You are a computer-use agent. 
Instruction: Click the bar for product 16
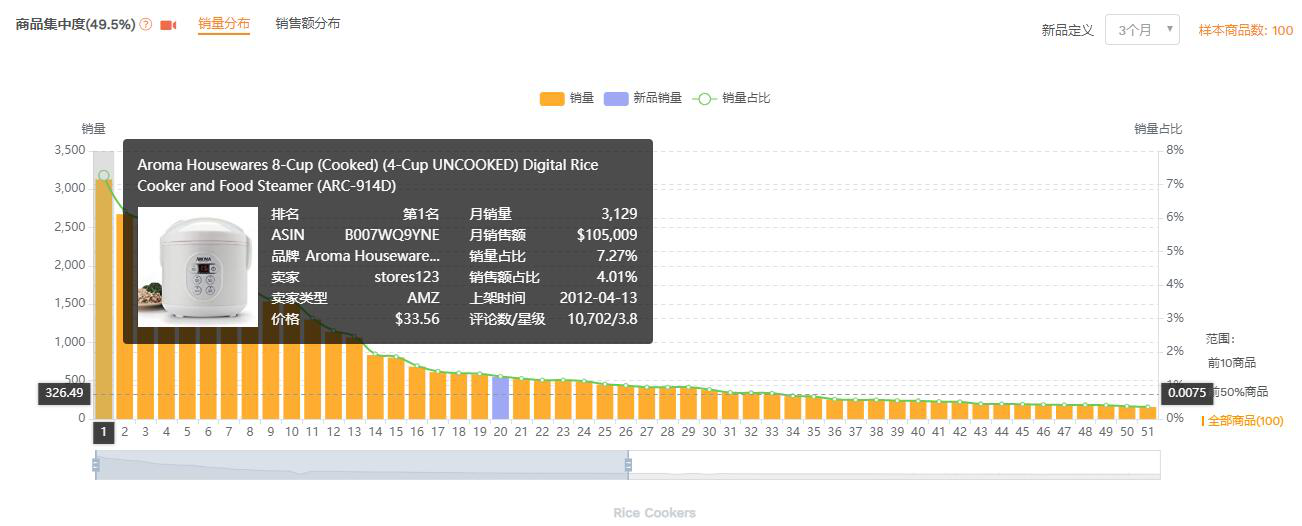417,393
